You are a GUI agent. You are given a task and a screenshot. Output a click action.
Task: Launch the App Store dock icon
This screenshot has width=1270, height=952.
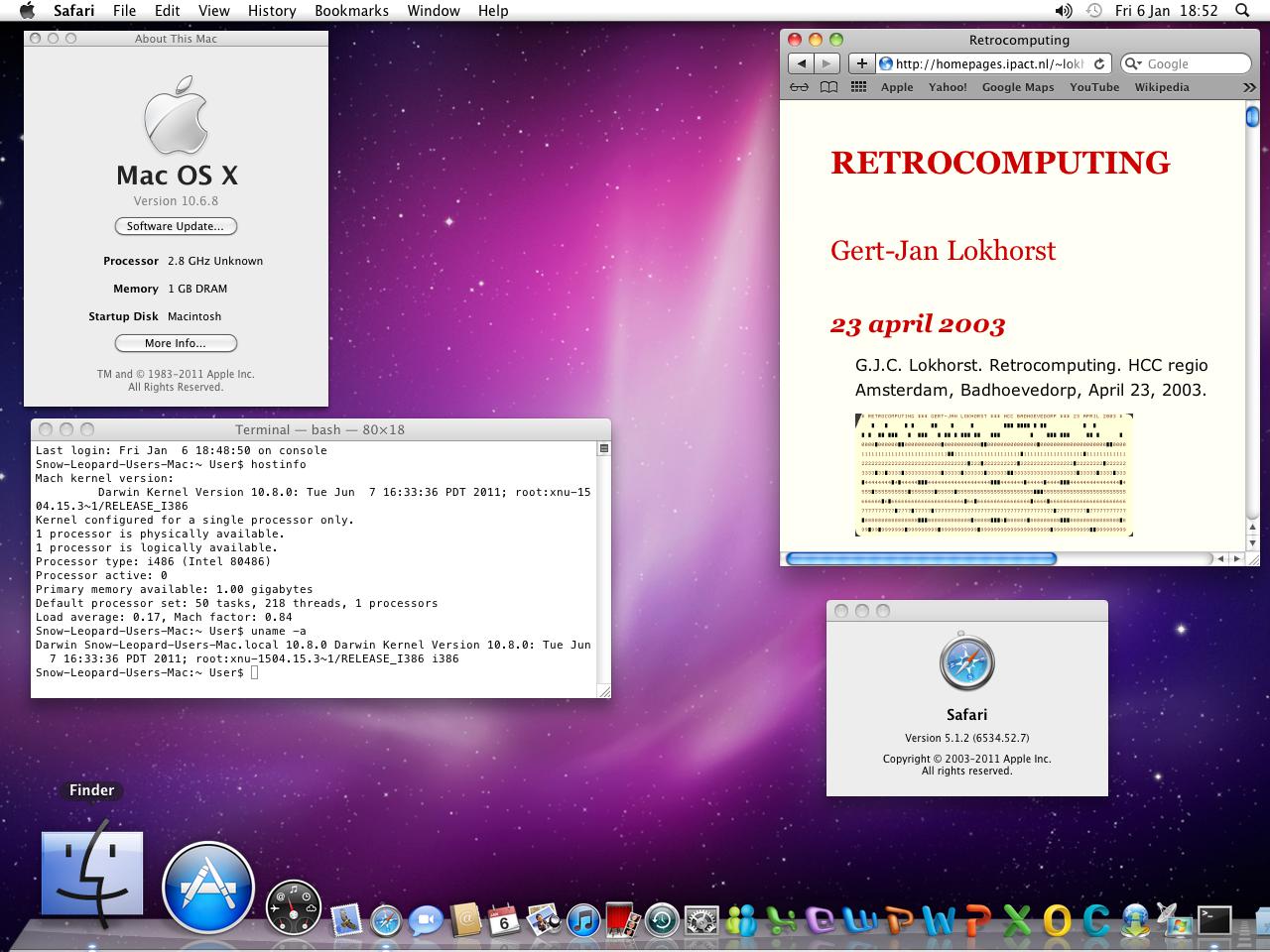coord(208,889)
